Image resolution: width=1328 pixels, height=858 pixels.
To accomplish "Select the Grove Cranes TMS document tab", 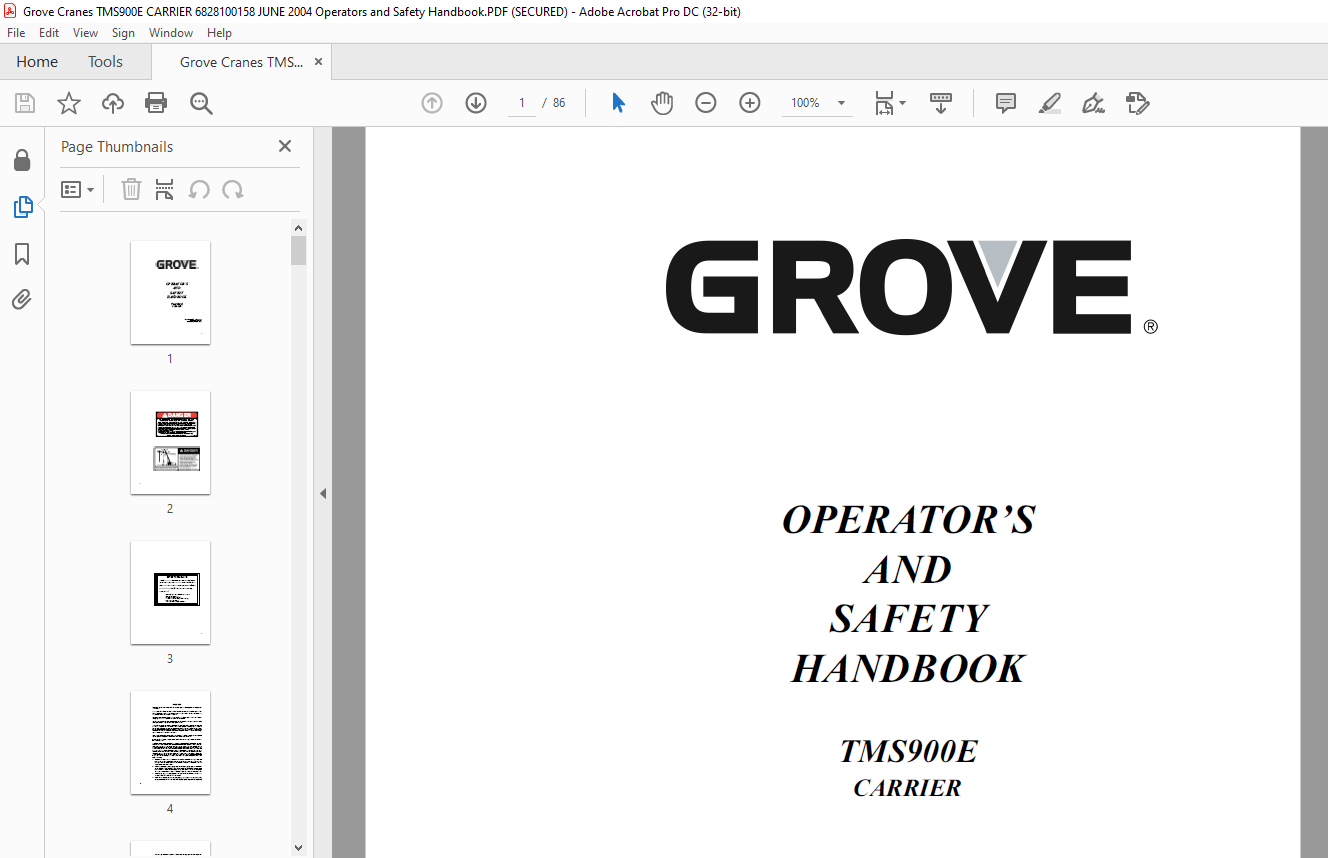I will (x=241, y=62).
